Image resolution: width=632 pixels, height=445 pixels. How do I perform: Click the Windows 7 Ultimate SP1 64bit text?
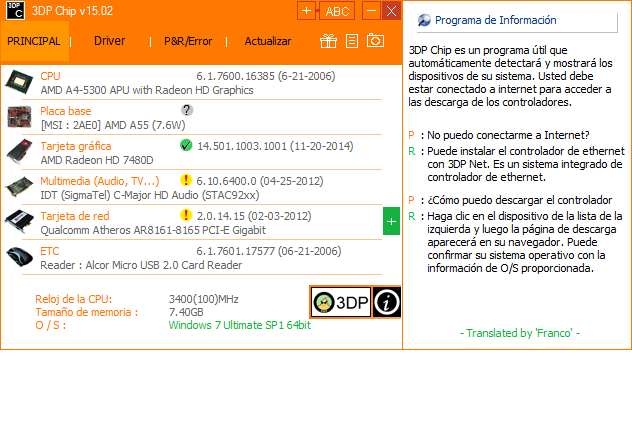(x=239, y=325)
